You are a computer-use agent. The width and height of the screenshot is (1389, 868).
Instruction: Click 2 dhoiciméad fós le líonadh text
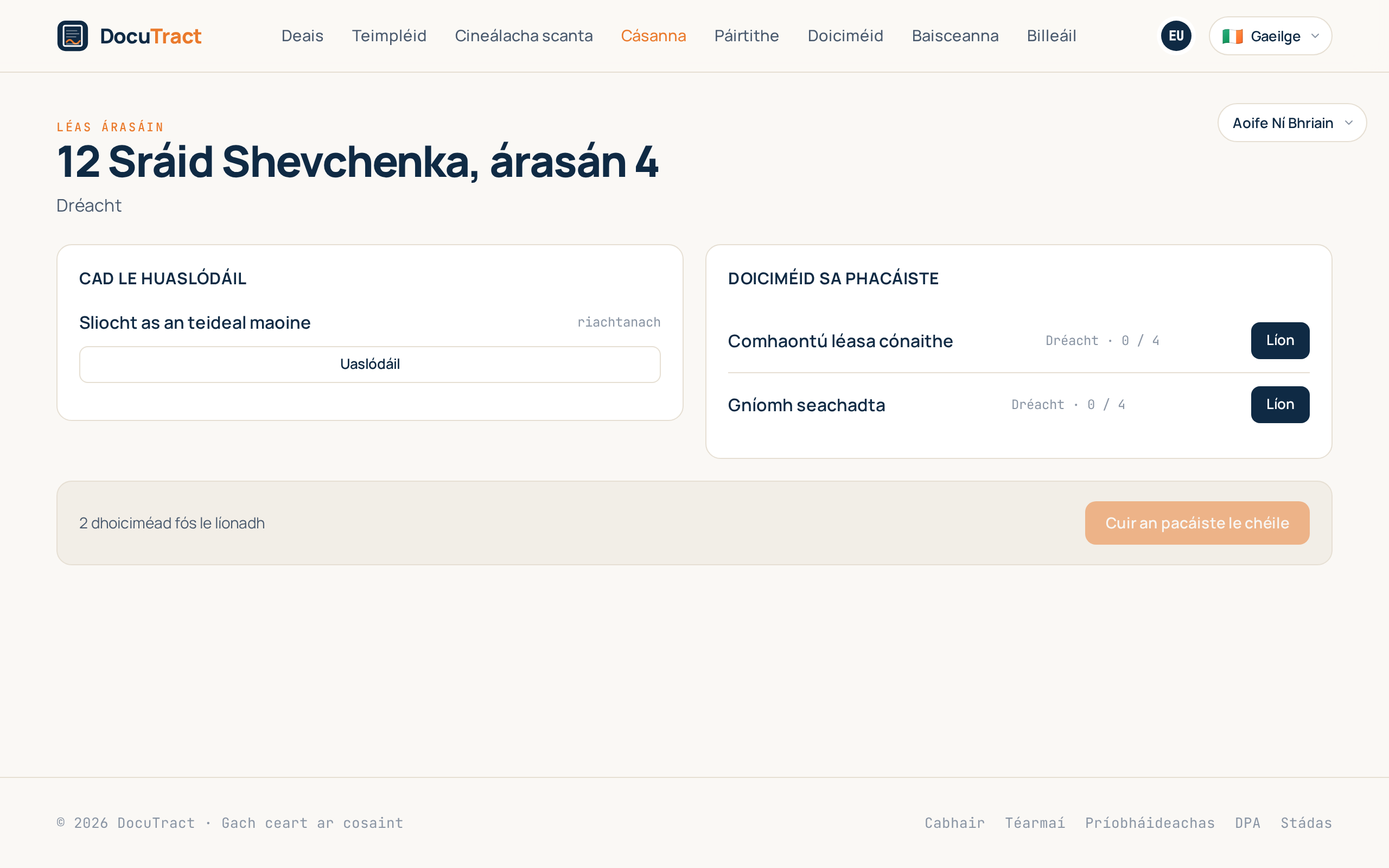[x=171, y=523]
